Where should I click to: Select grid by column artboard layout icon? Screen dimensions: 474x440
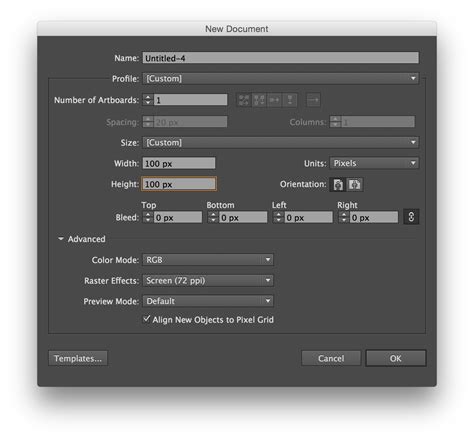pos(259,100)
